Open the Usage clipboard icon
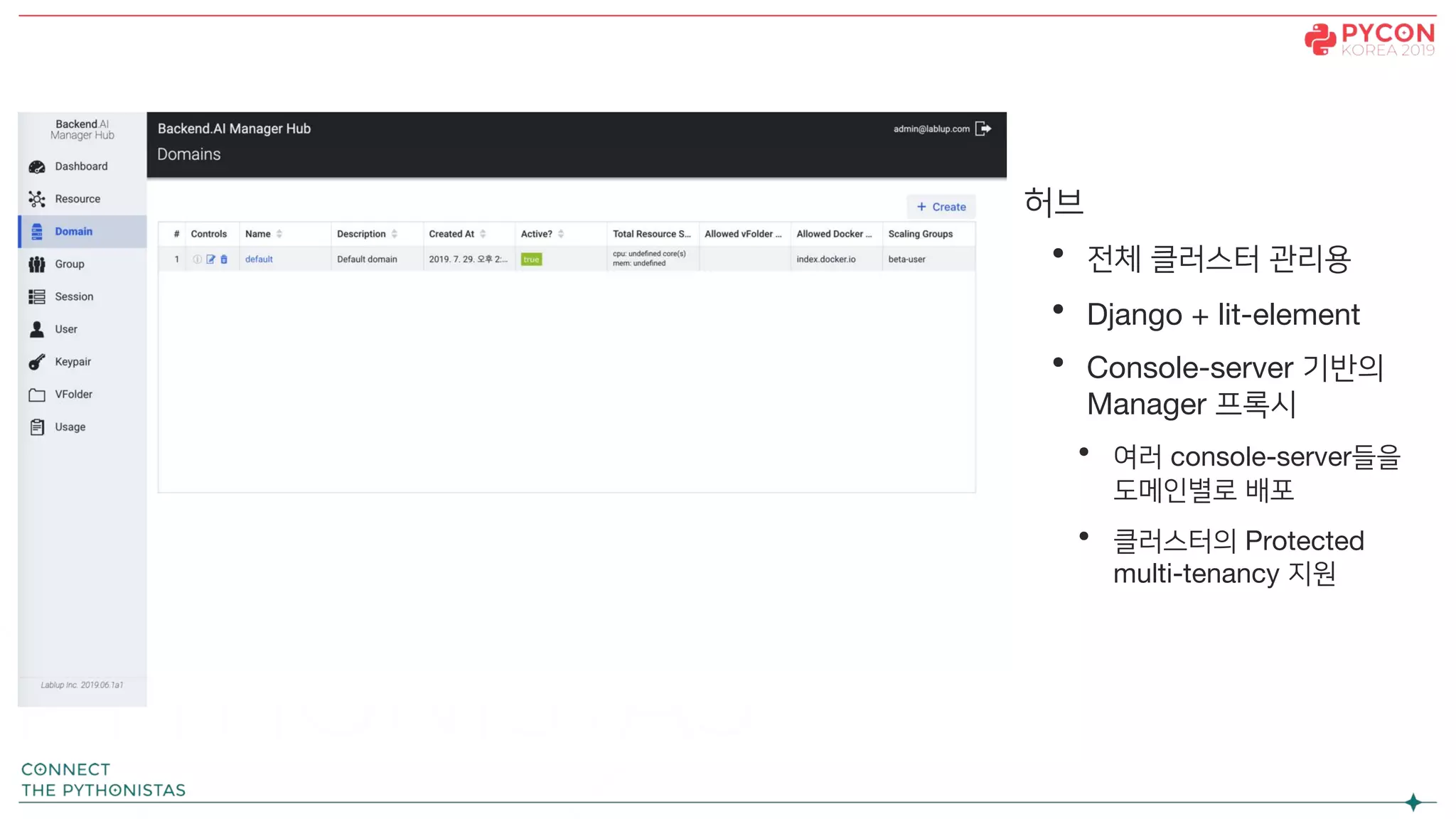 pyautogui.click(x=37, y=427)
